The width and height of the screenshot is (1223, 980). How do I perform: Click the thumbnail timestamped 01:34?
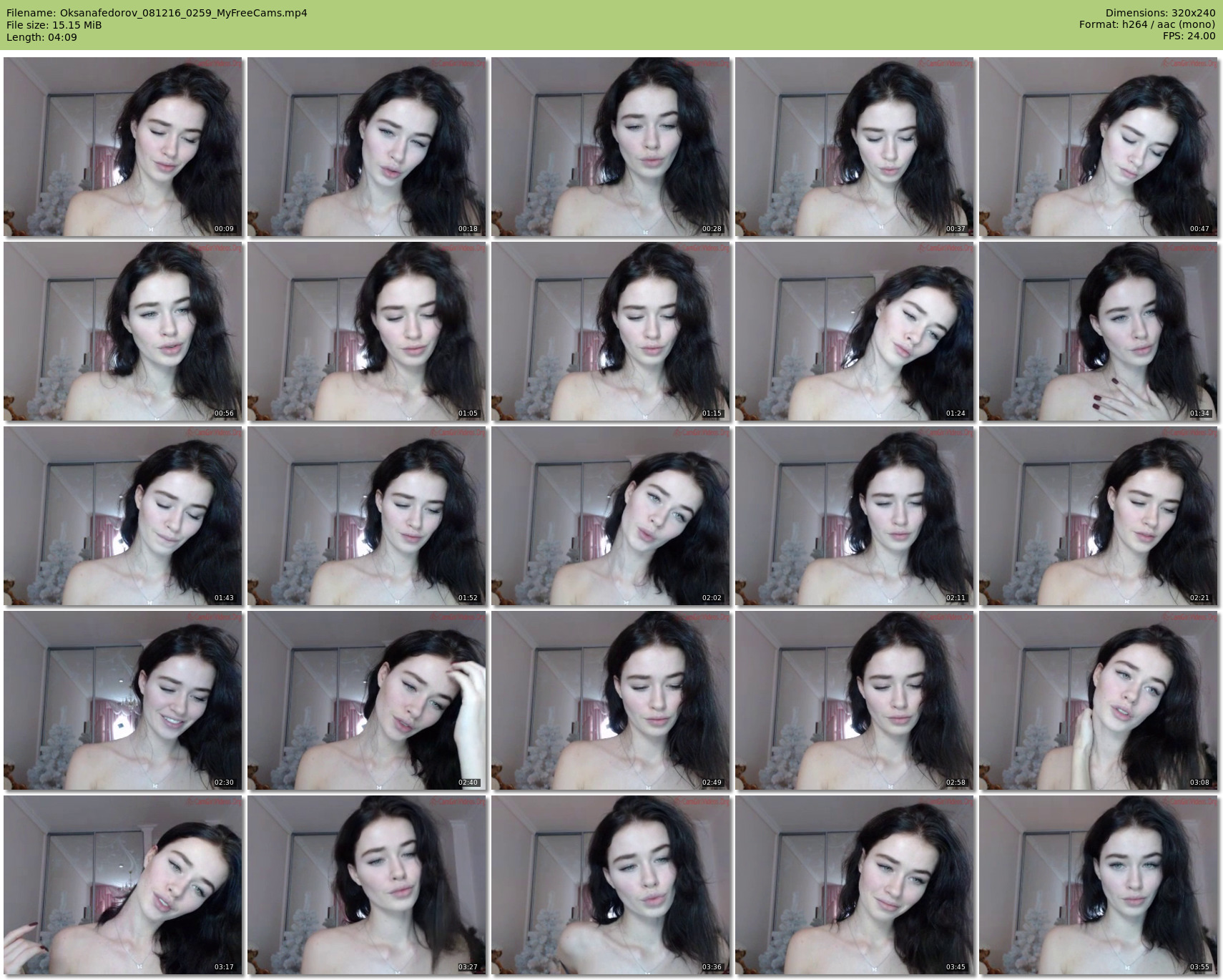click(1099, 331)
